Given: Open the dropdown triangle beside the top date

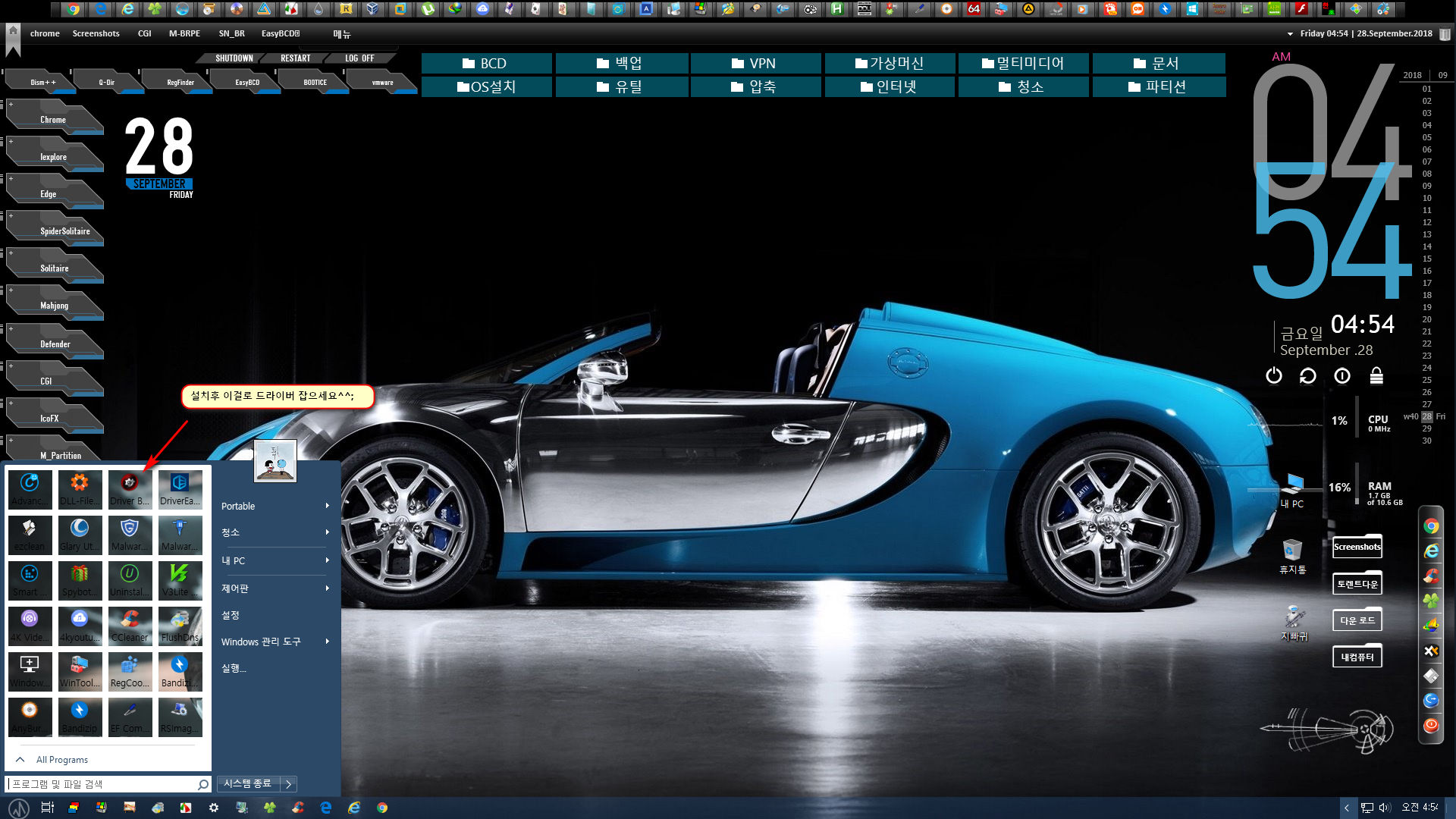Looking at the screenshot, I should point(1290,34).
